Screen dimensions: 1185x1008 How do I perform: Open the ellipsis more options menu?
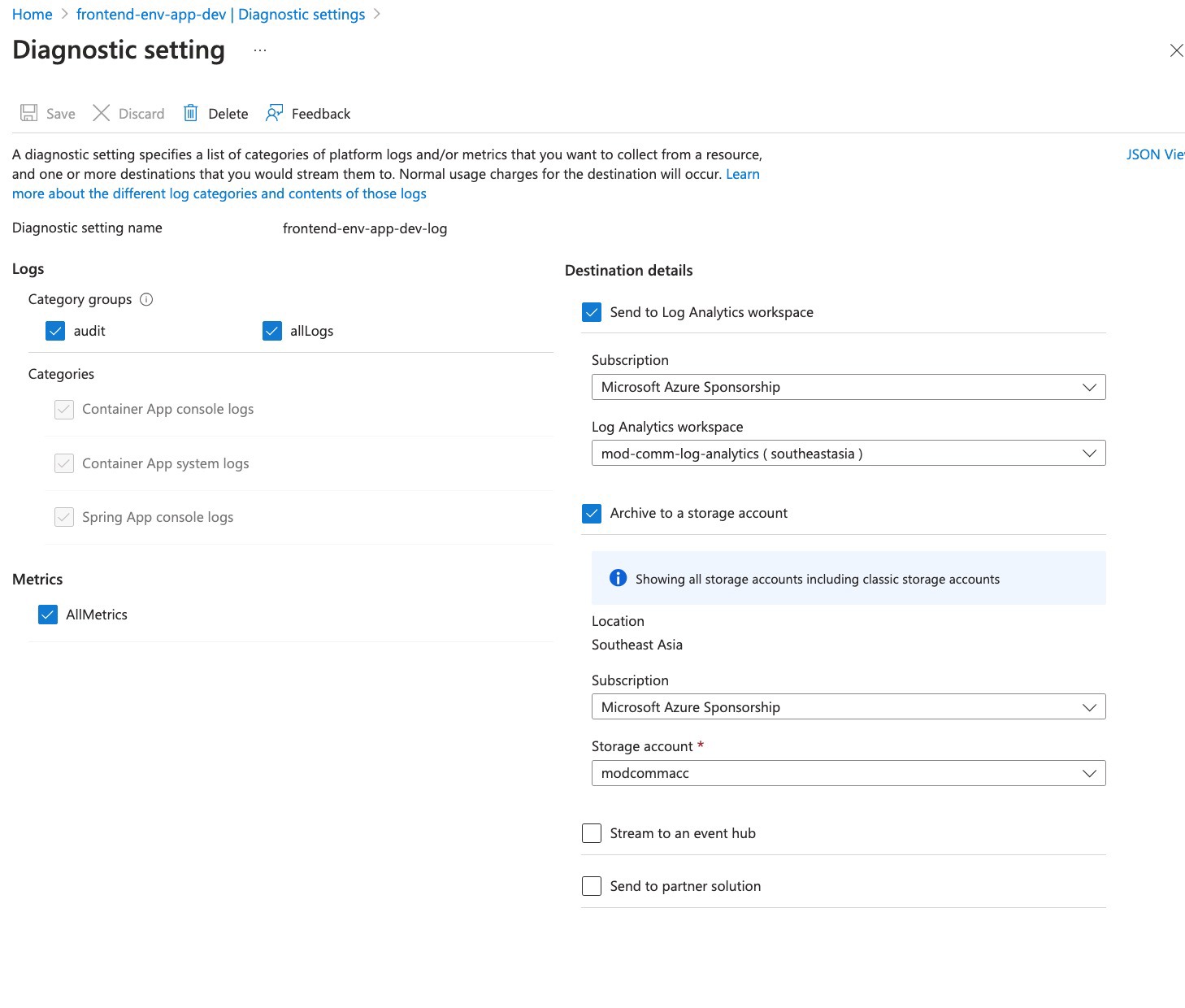(x=259, y=50)
